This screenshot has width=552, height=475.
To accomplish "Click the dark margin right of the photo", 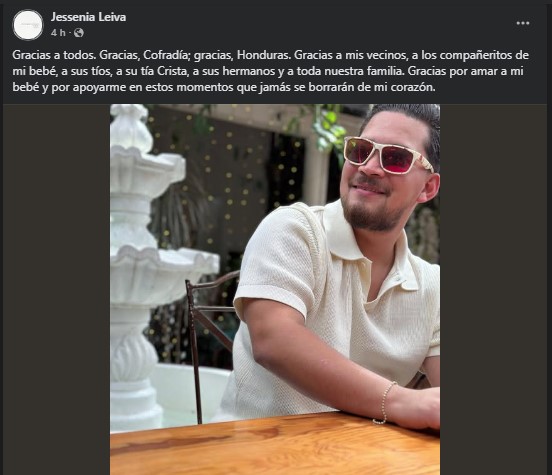I will coord(493,289).
